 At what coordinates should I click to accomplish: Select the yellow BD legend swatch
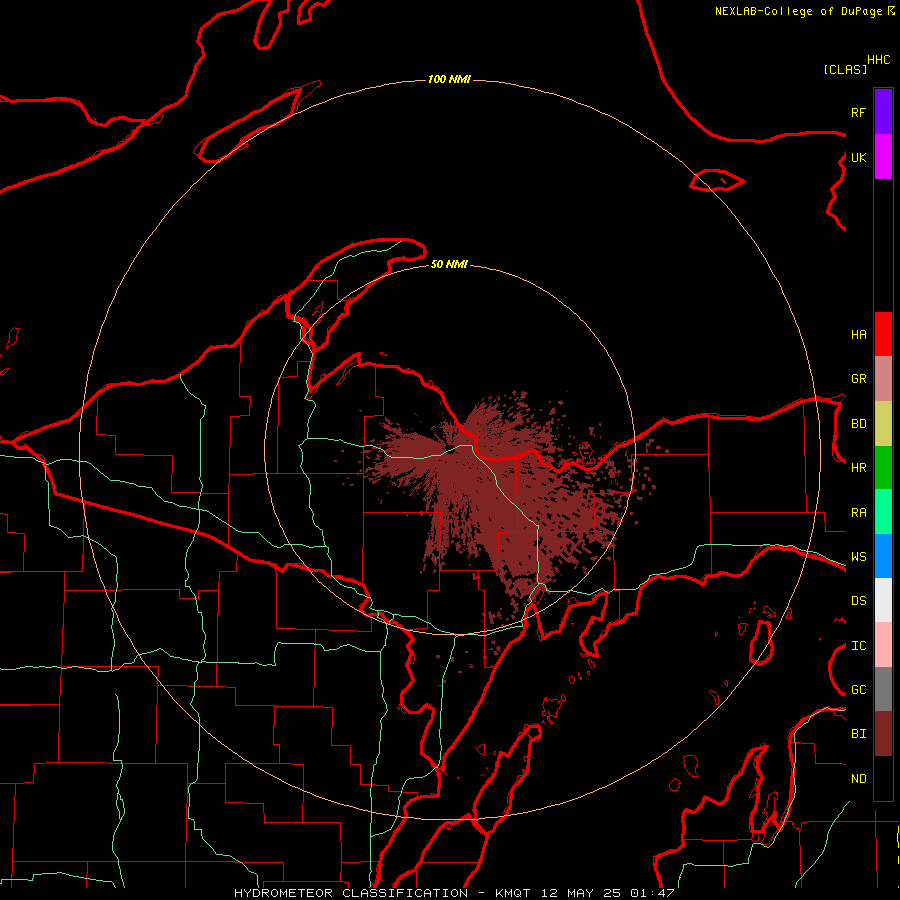point(883,423)
